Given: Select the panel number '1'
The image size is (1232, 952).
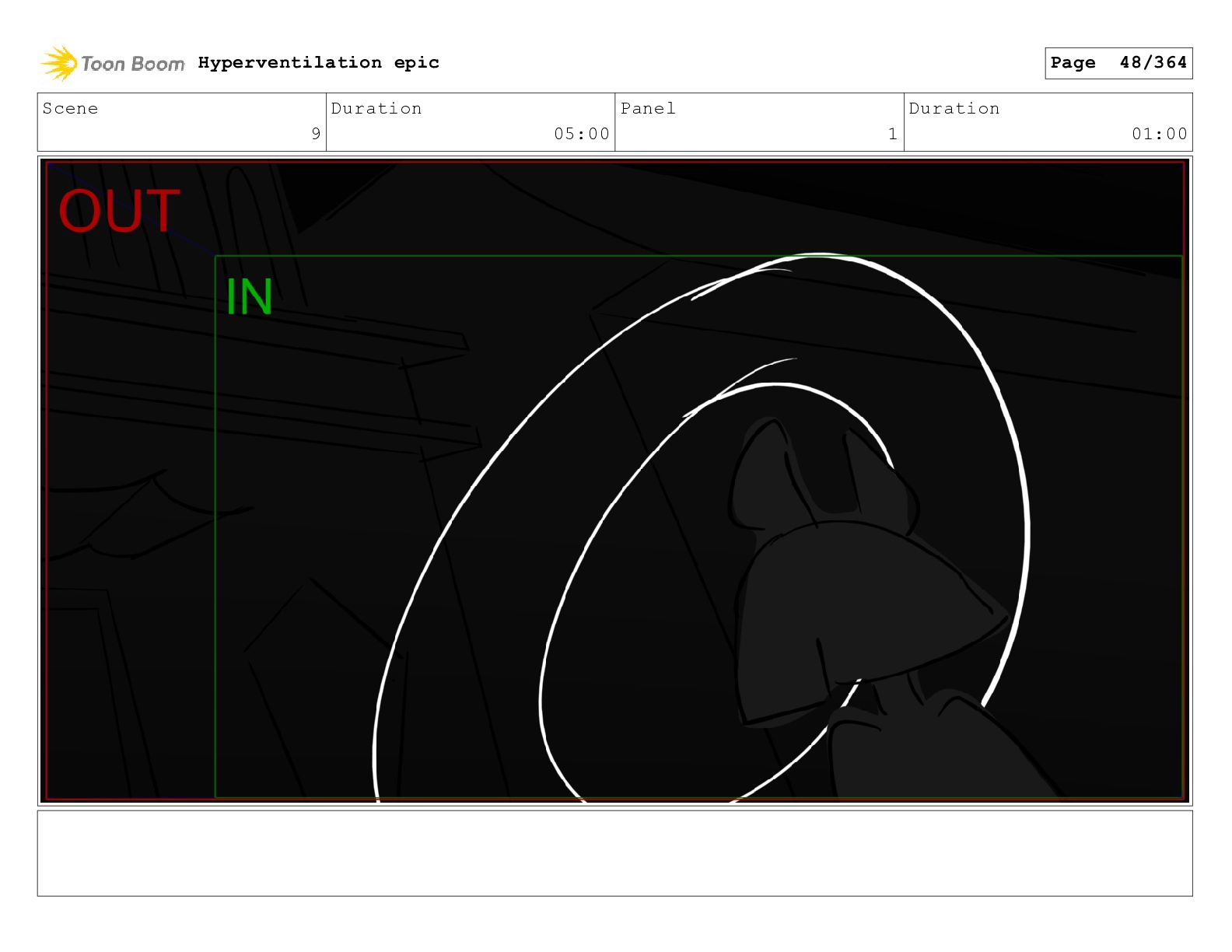Looking at the screenshot, I should point(893,134).
